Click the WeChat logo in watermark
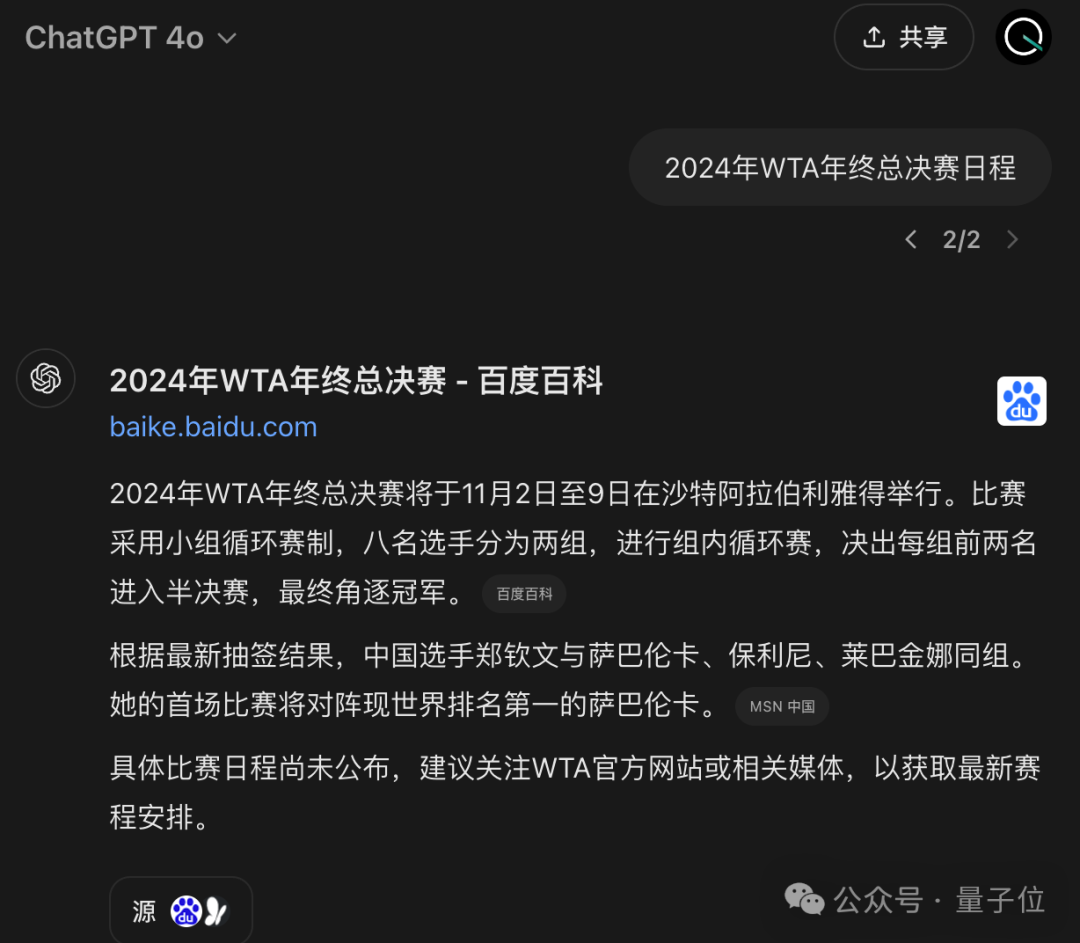 [x=804, y=899]
